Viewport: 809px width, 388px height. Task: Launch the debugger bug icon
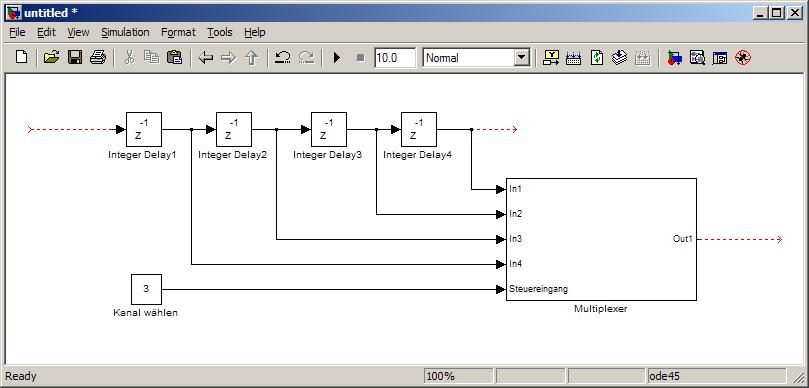tap(743, 58)
